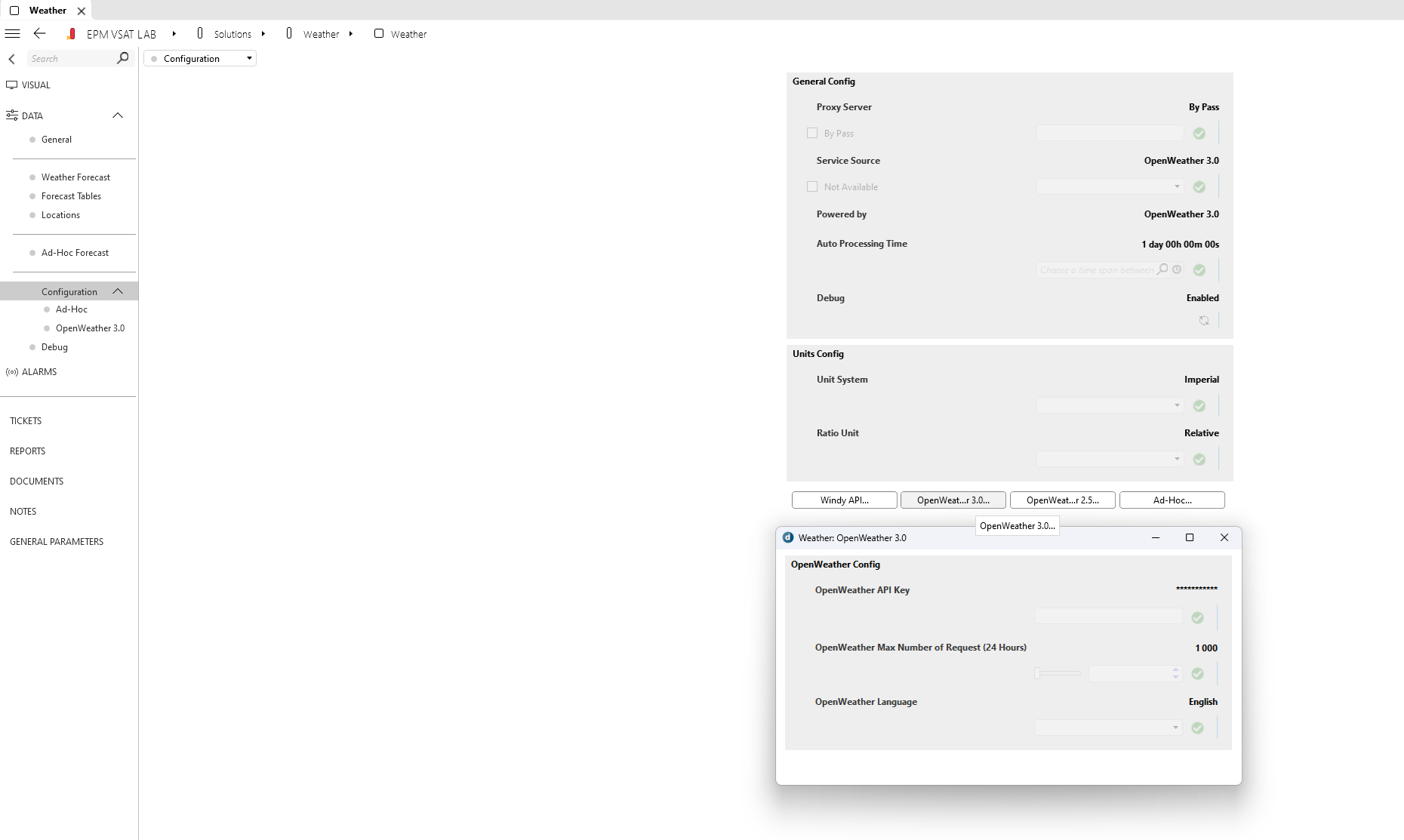Close the OpenWeather 3.0 window
This screenshot has height=840, width=1404.
(x=1224, y=537)
